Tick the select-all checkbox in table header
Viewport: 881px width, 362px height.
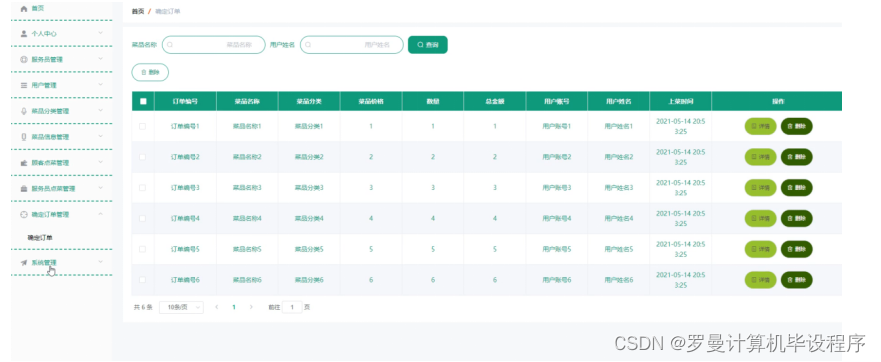(143, 101)
